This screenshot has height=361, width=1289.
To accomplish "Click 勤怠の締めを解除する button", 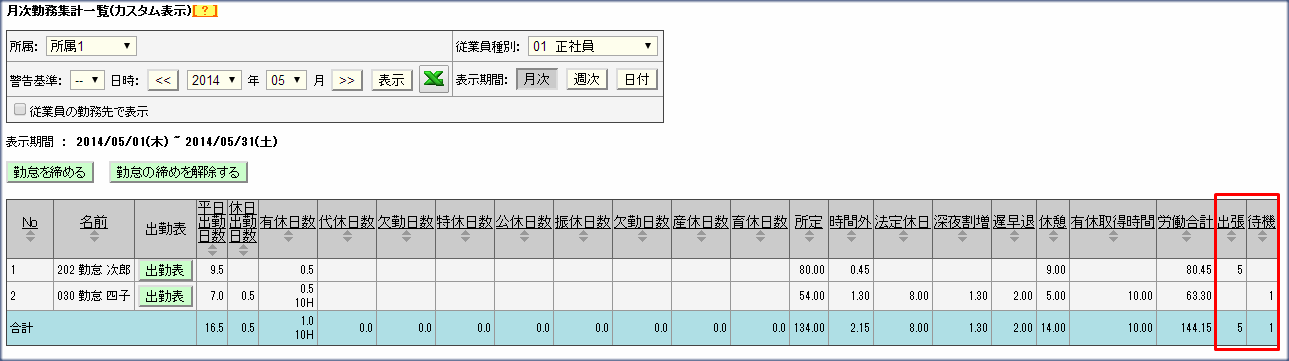I will [x=179, y=171].
